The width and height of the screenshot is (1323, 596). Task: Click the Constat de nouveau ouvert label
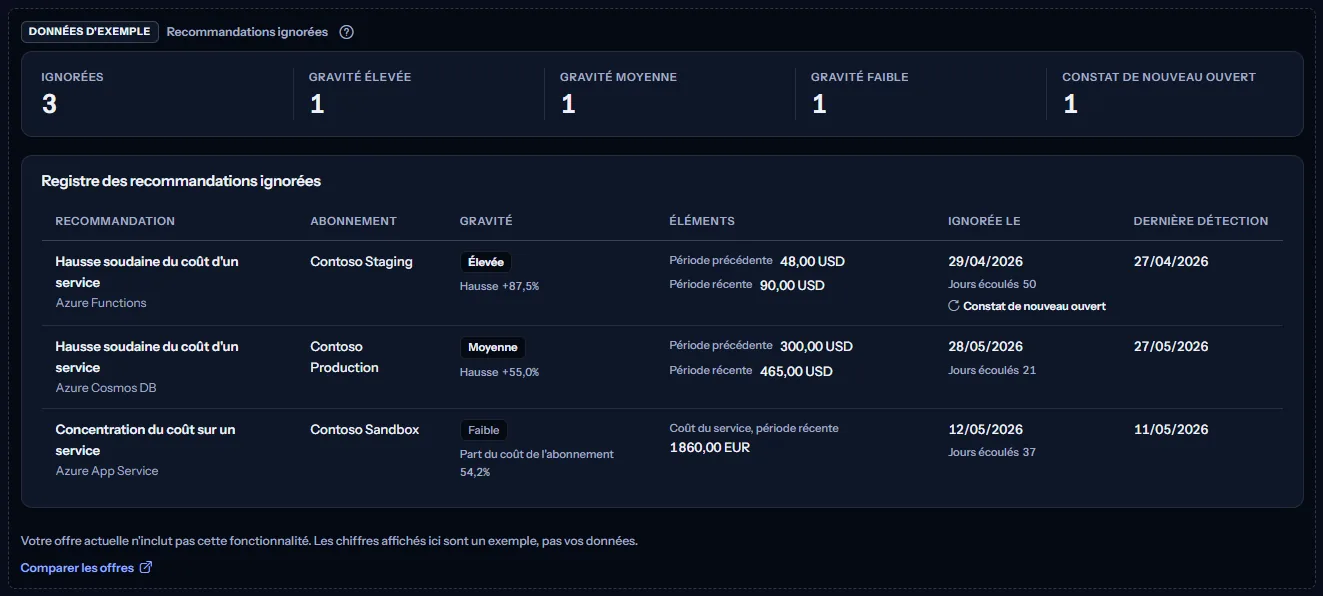tap(1034, 306)
